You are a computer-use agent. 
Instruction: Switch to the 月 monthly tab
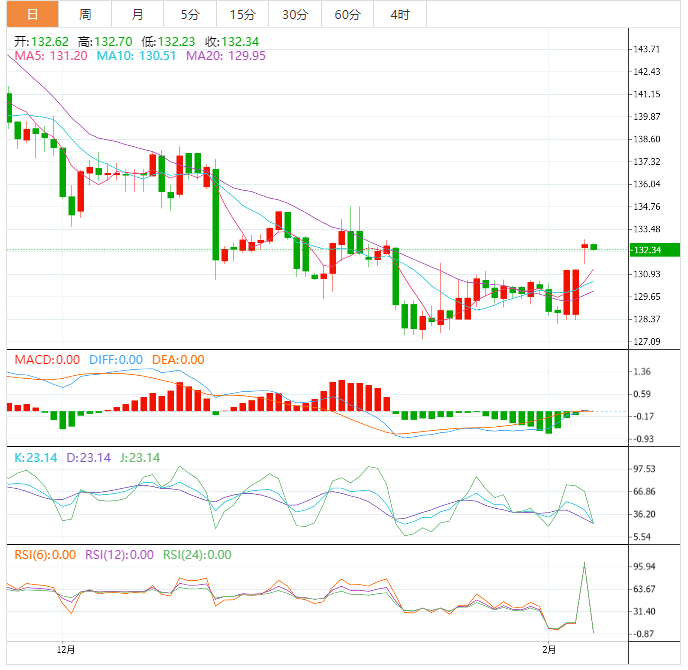point(137,14)
